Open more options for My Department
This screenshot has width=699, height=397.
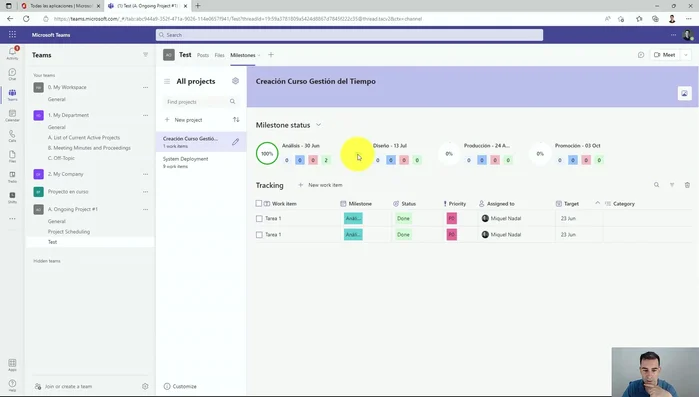pos(145,115)
